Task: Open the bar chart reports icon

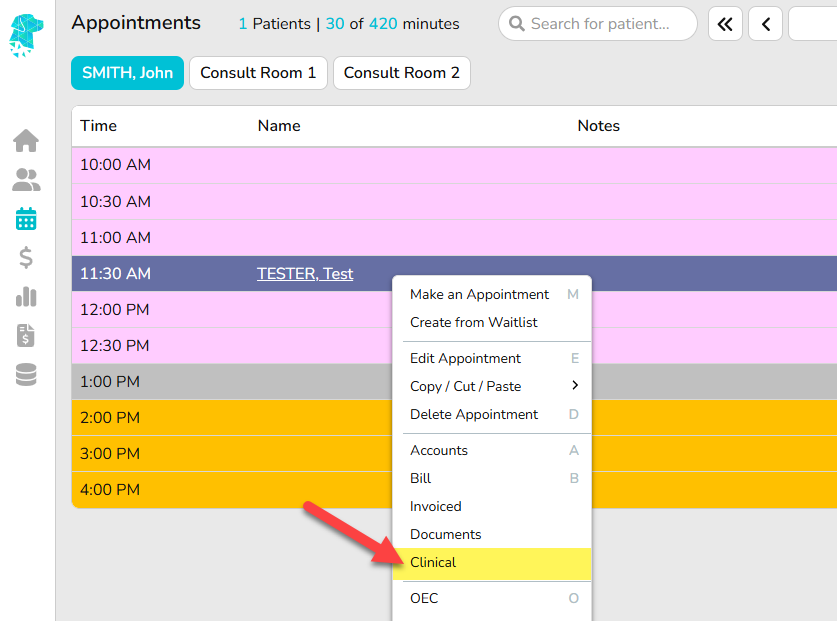Action: tap(26, 296)
